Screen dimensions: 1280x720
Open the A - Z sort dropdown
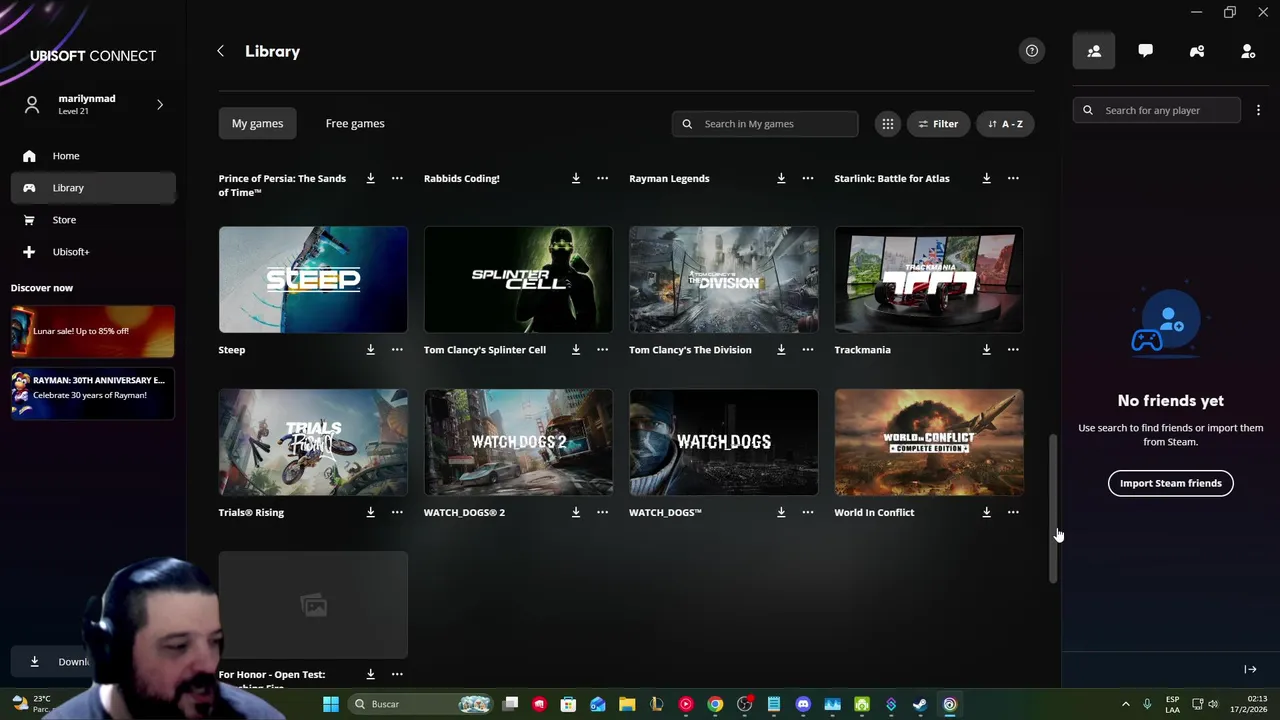(x=1005, y=124)
